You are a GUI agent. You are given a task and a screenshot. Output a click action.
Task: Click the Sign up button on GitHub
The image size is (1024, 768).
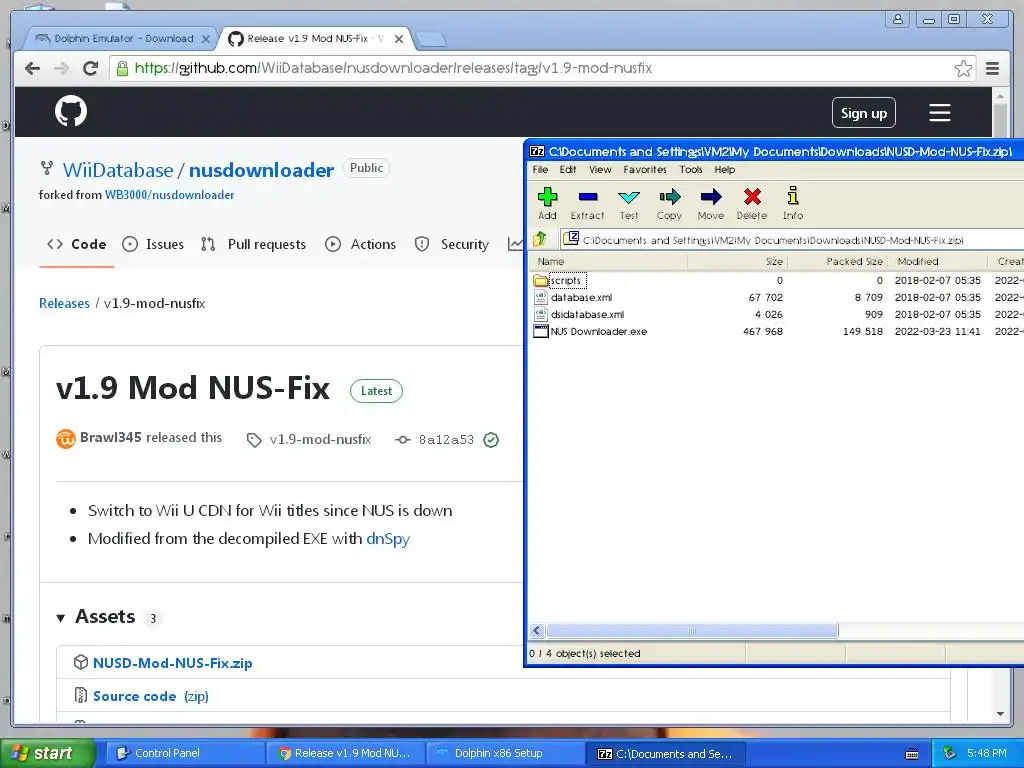coord(863,113)
